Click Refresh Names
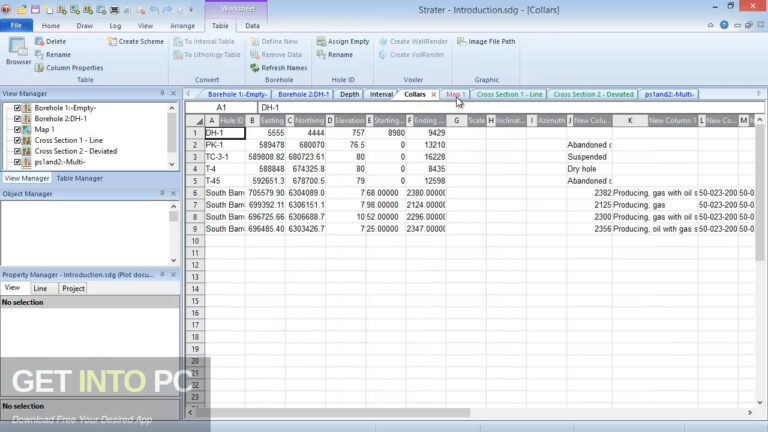 (279, 68)
